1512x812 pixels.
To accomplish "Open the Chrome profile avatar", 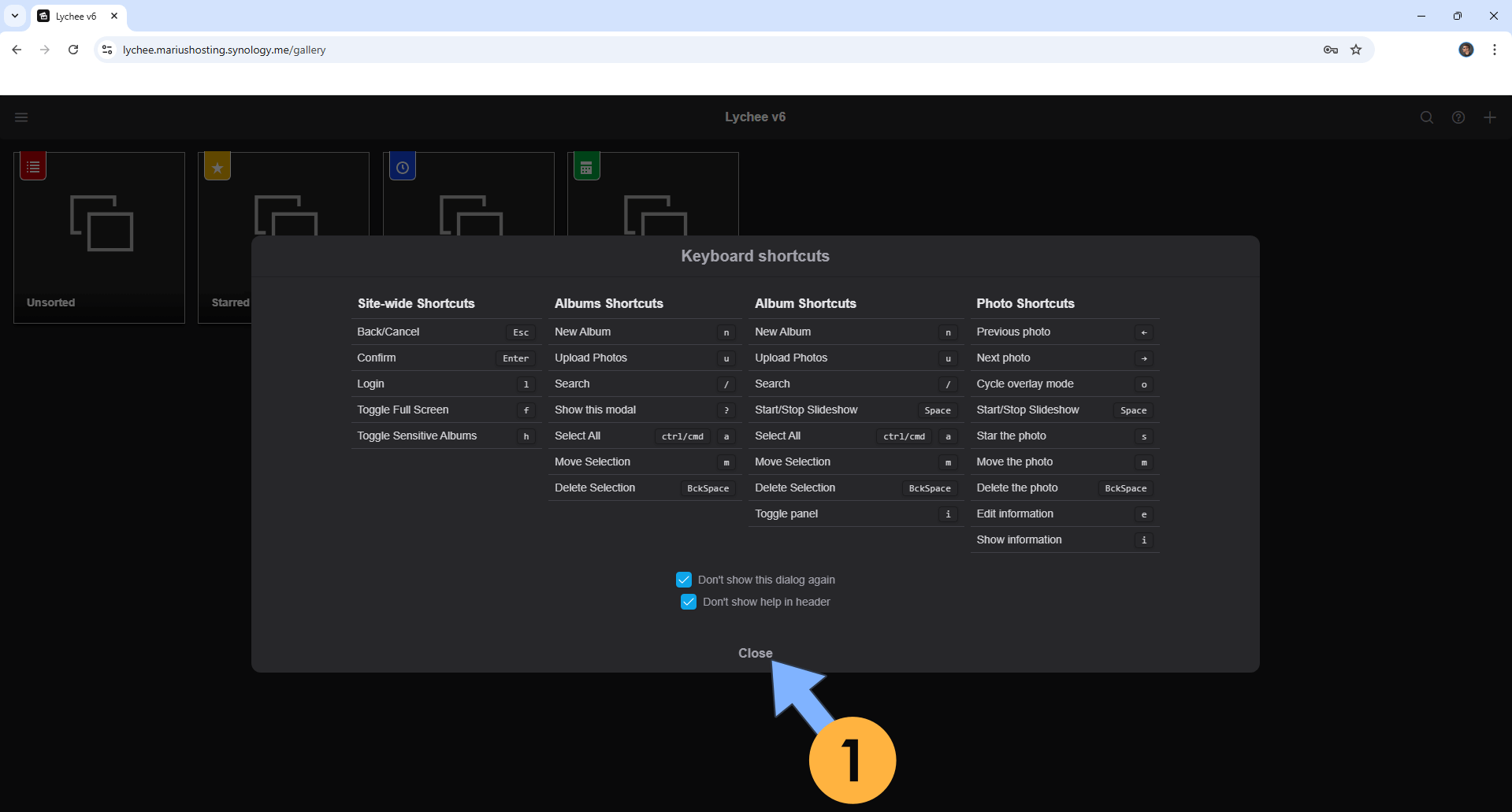I will pyautogui.click(x=1466, y=50).
